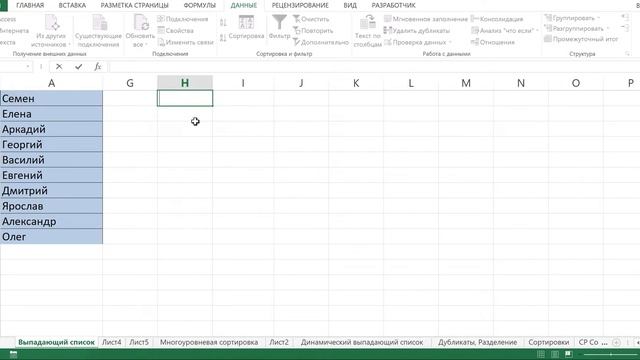Screen dimensions: 640x360
Task: Open the Из других источников menu
Action: [x=51, y=31]
